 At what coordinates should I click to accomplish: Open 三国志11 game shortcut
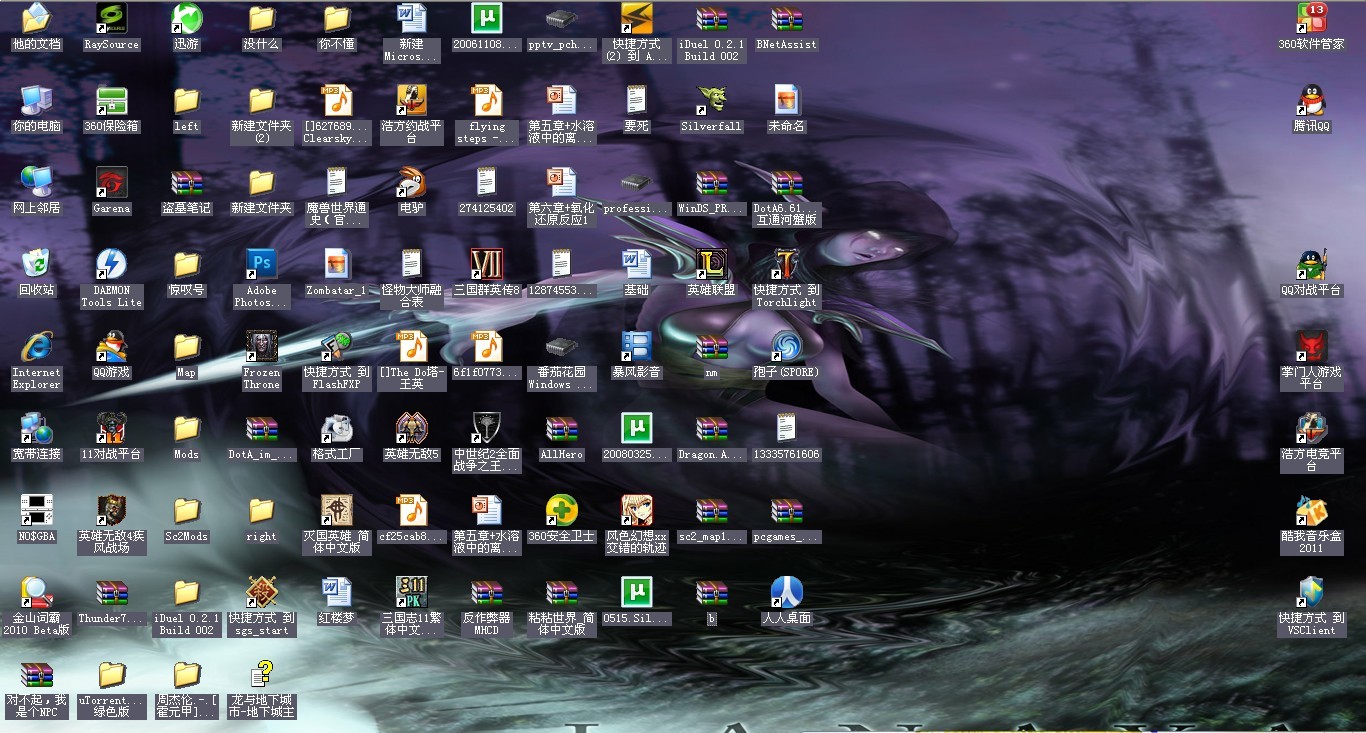(x=411, y=592)
